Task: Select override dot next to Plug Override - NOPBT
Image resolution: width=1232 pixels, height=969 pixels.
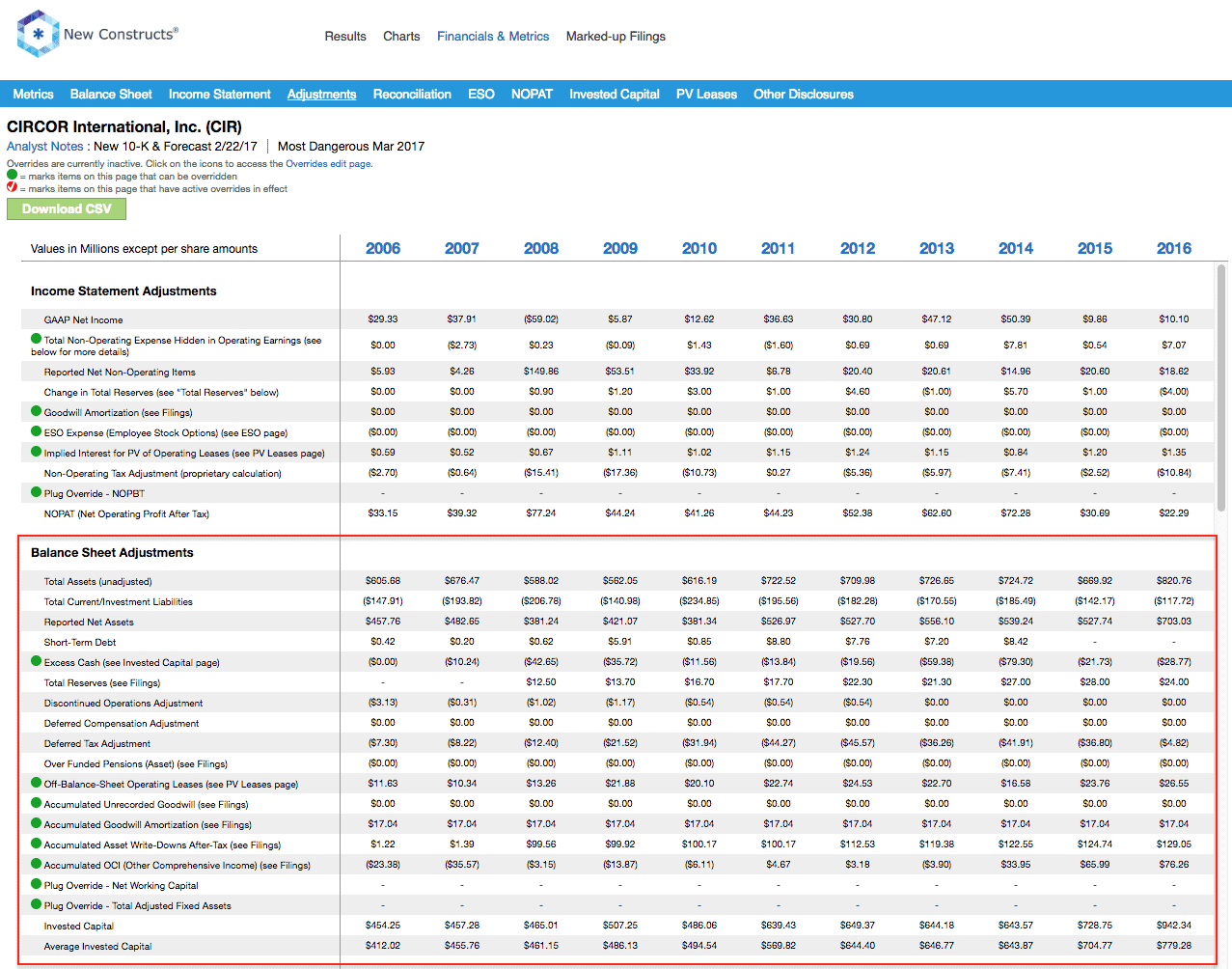Action: point(37,492)
